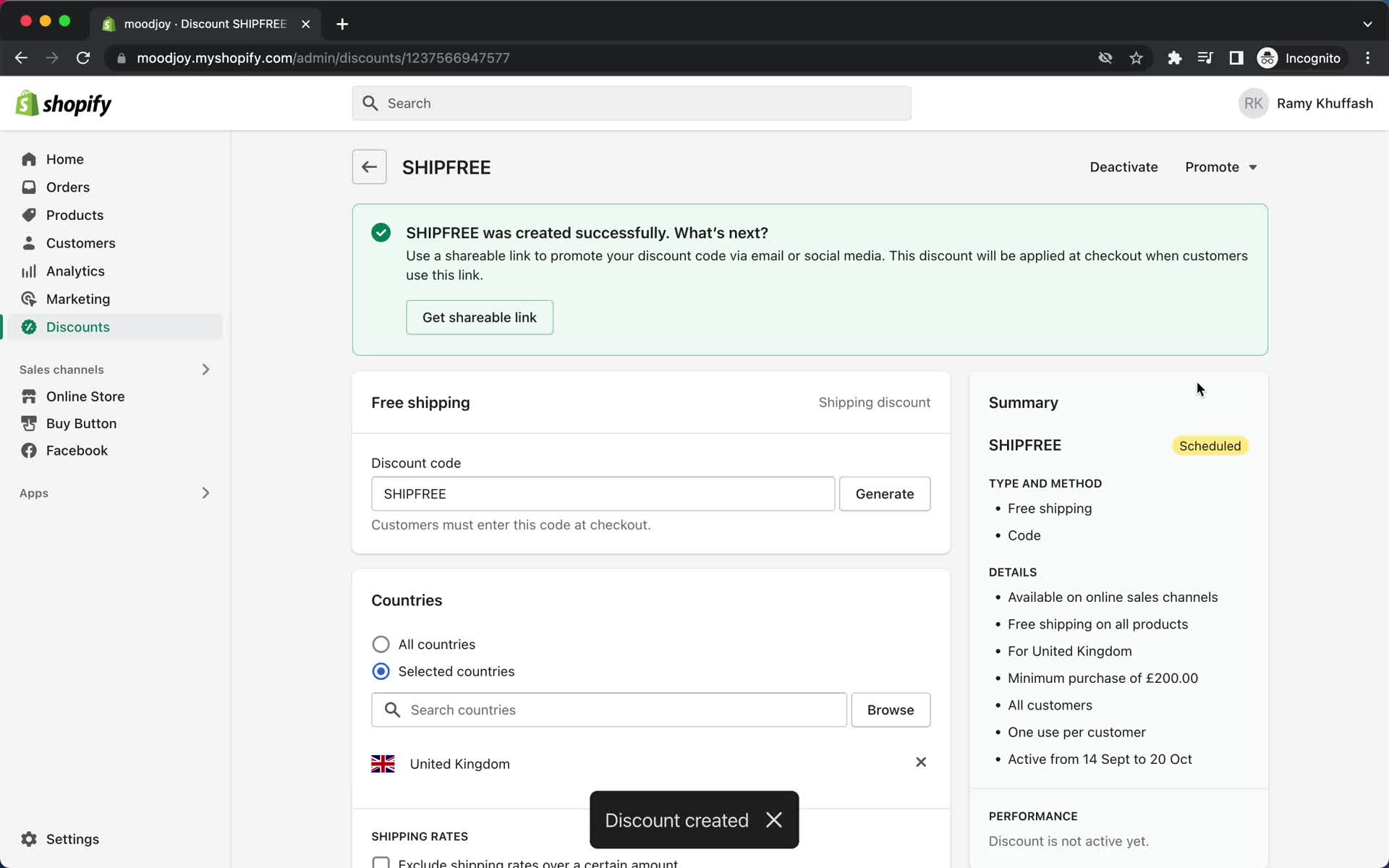Open the Marketing section
Image resolution: width=1389 pixels, height=868 pixels.
pyautogui.click(x=78, y=298)
